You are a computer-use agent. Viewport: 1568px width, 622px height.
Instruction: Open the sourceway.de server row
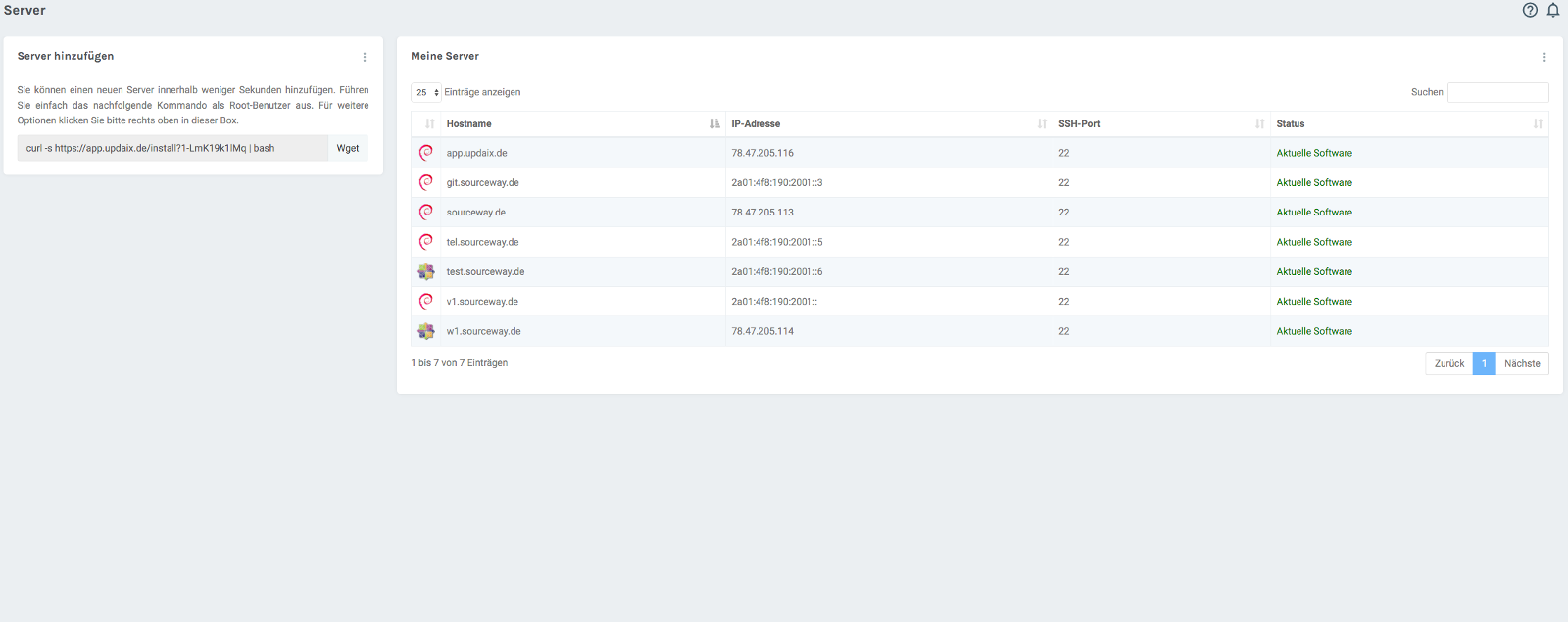(x=476, y=213)
